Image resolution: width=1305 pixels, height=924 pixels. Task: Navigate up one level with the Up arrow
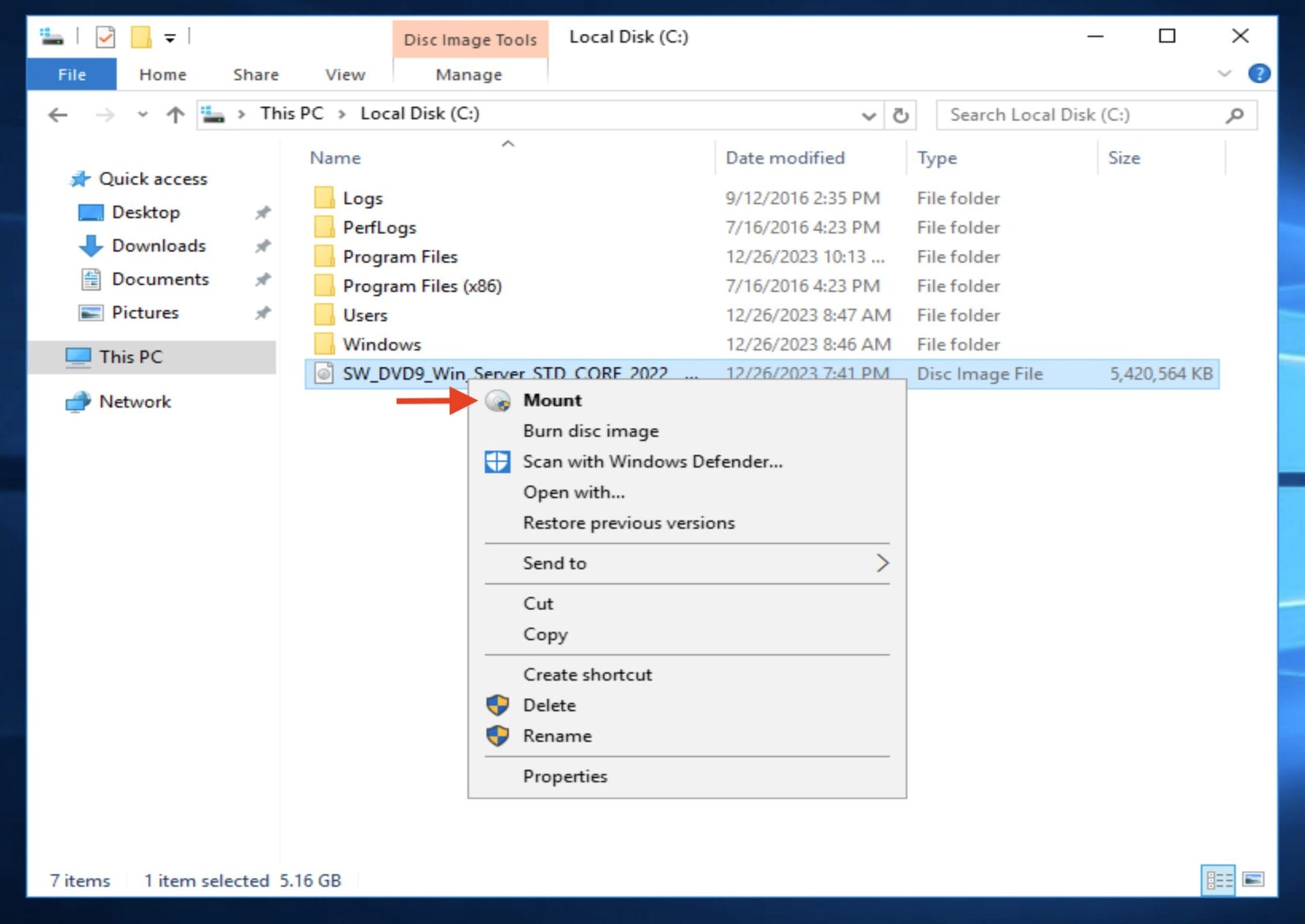[x=175, y=114]
